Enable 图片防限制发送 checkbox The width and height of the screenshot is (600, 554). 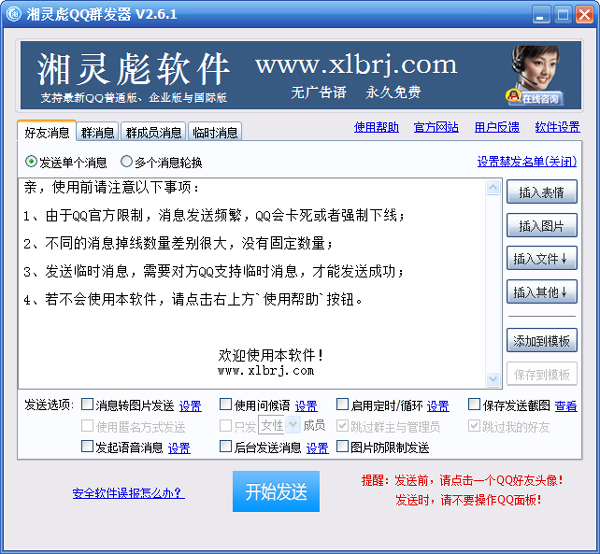point(342,446)
